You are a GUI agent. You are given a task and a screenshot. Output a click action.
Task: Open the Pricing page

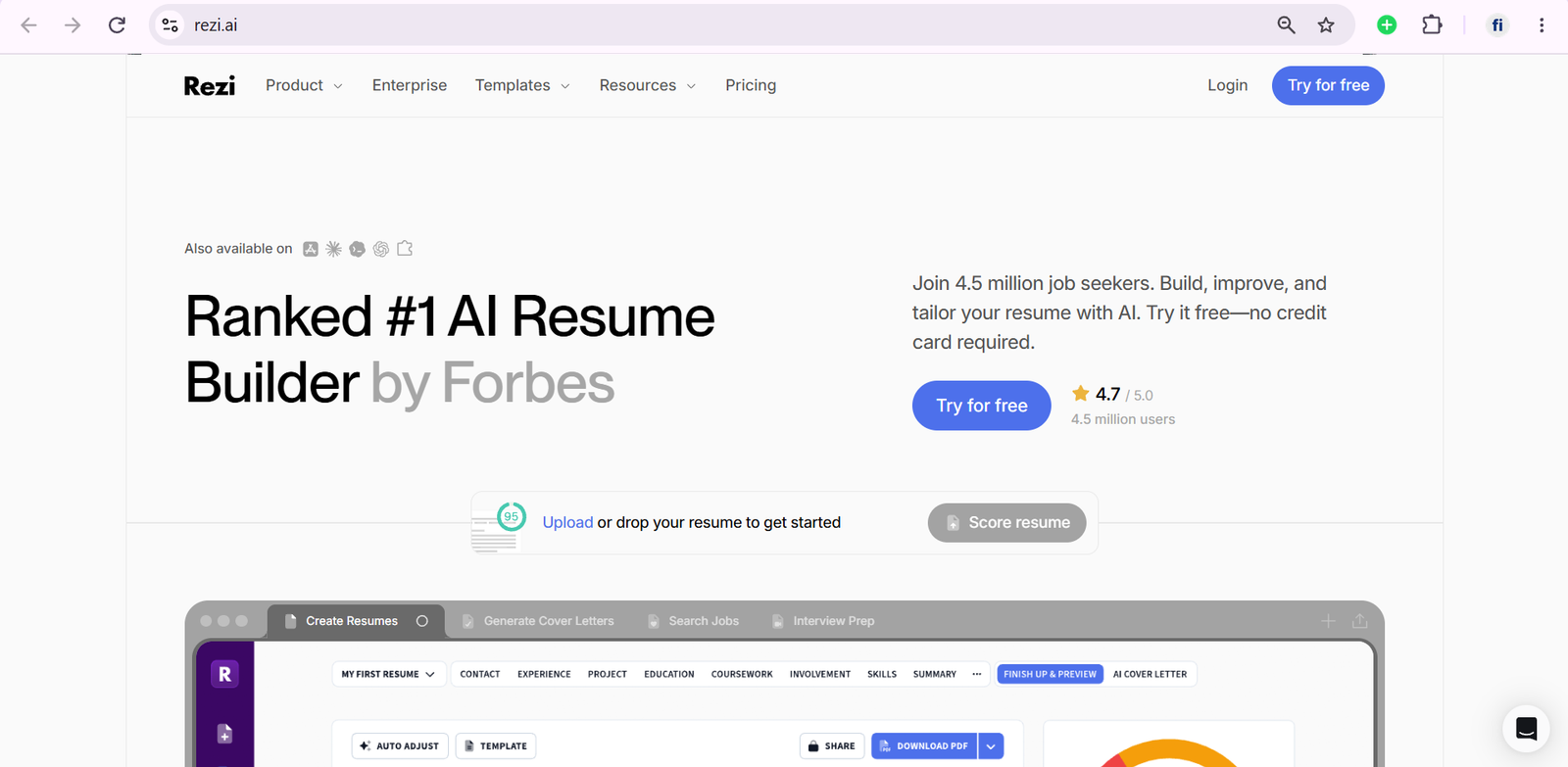coord(751,85)
